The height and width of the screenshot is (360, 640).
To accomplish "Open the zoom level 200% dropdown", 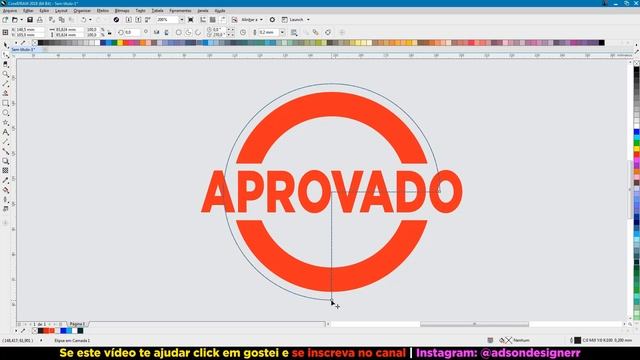I will tap(182, 20).
